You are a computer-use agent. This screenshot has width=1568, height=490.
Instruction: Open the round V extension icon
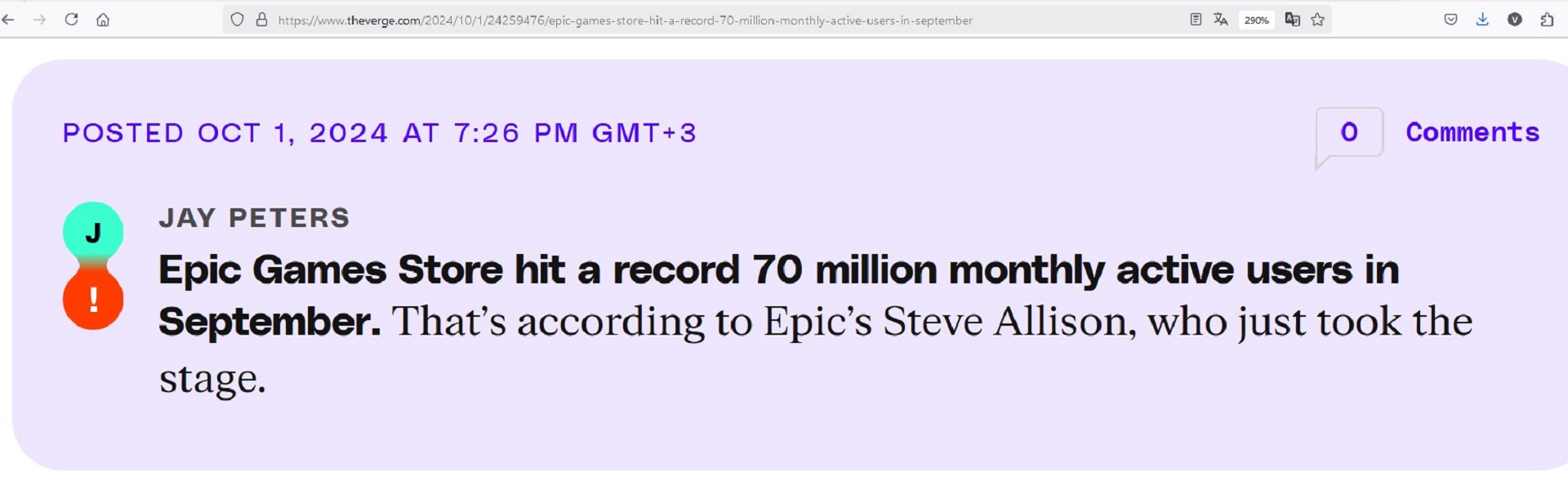[1515, 20]
